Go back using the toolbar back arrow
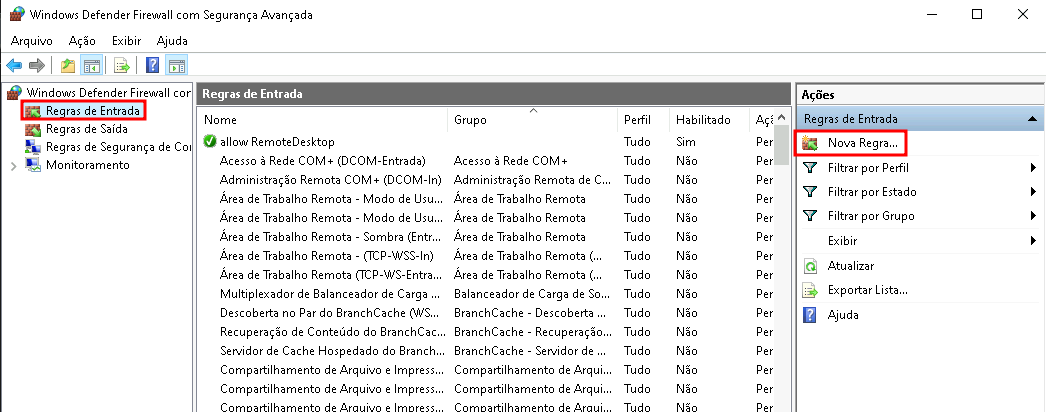1046x412 pixels. [14, 65]
